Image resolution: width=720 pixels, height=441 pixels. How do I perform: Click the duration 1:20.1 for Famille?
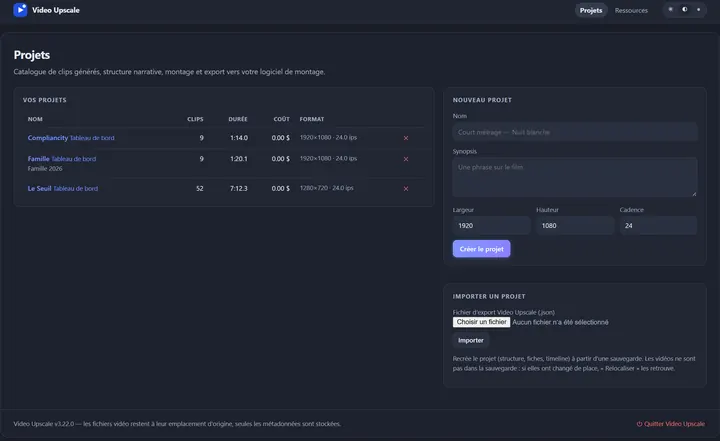[x=239, y=159]
